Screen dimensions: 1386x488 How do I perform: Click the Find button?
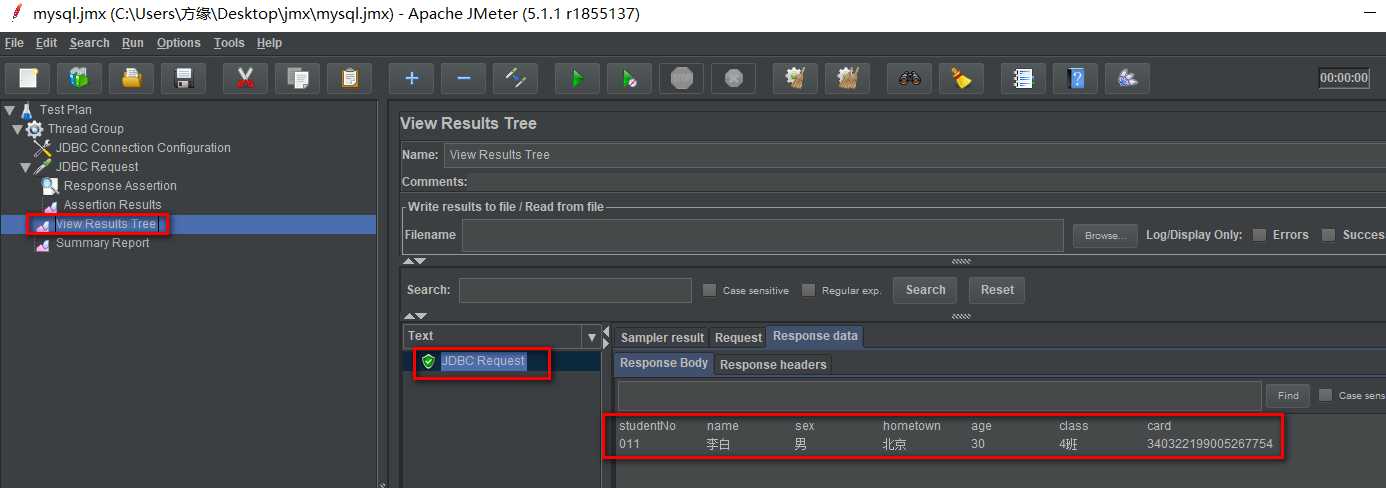pyautogui.click(x=1288, y=395)
